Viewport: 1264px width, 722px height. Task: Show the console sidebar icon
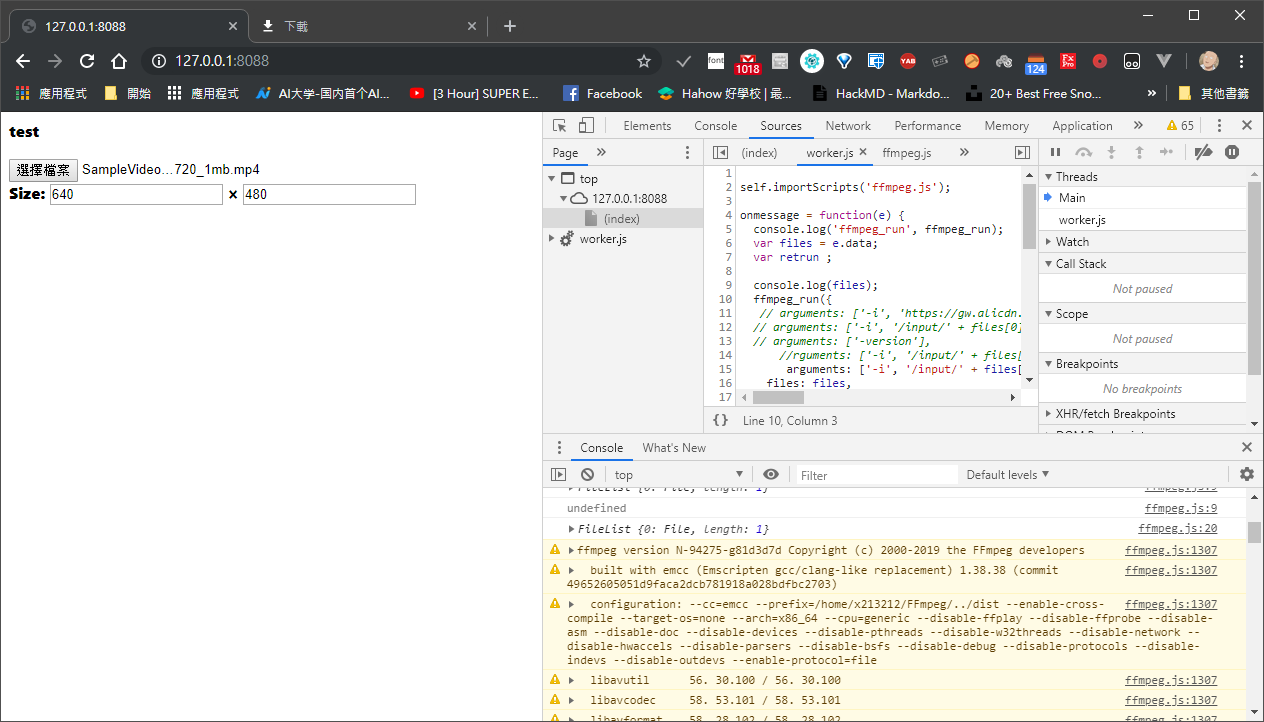coord(559,475)
